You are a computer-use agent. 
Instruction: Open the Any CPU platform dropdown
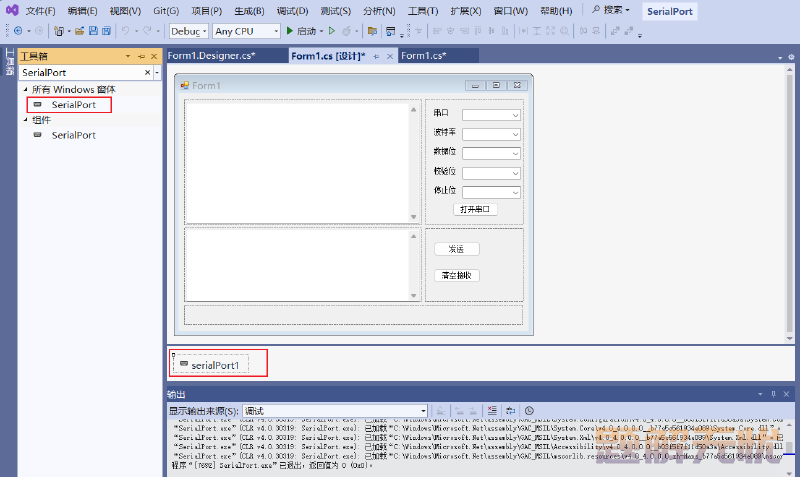click(246, 31)
